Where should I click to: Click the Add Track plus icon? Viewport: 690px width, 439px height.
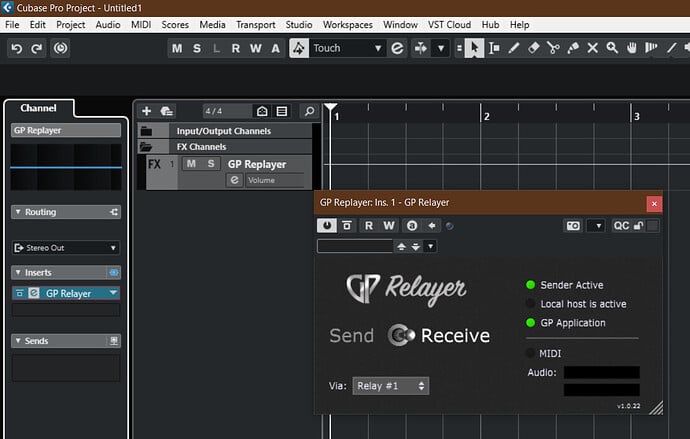[x=146, y=111]
